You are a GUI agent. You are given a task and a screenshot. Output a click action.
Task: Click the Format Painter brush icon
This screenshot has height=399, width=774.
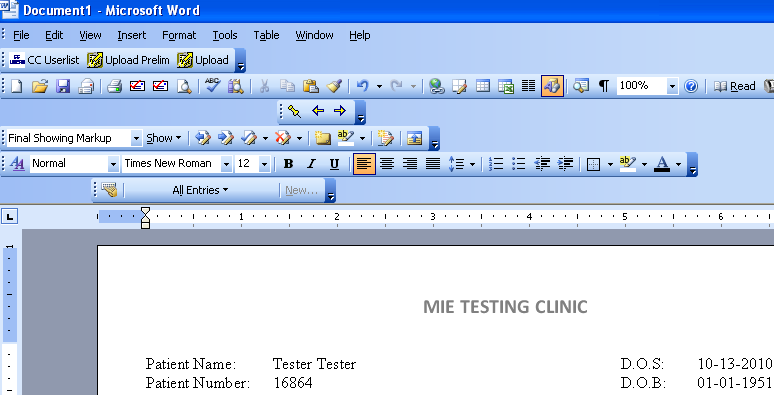coord(334,86)
